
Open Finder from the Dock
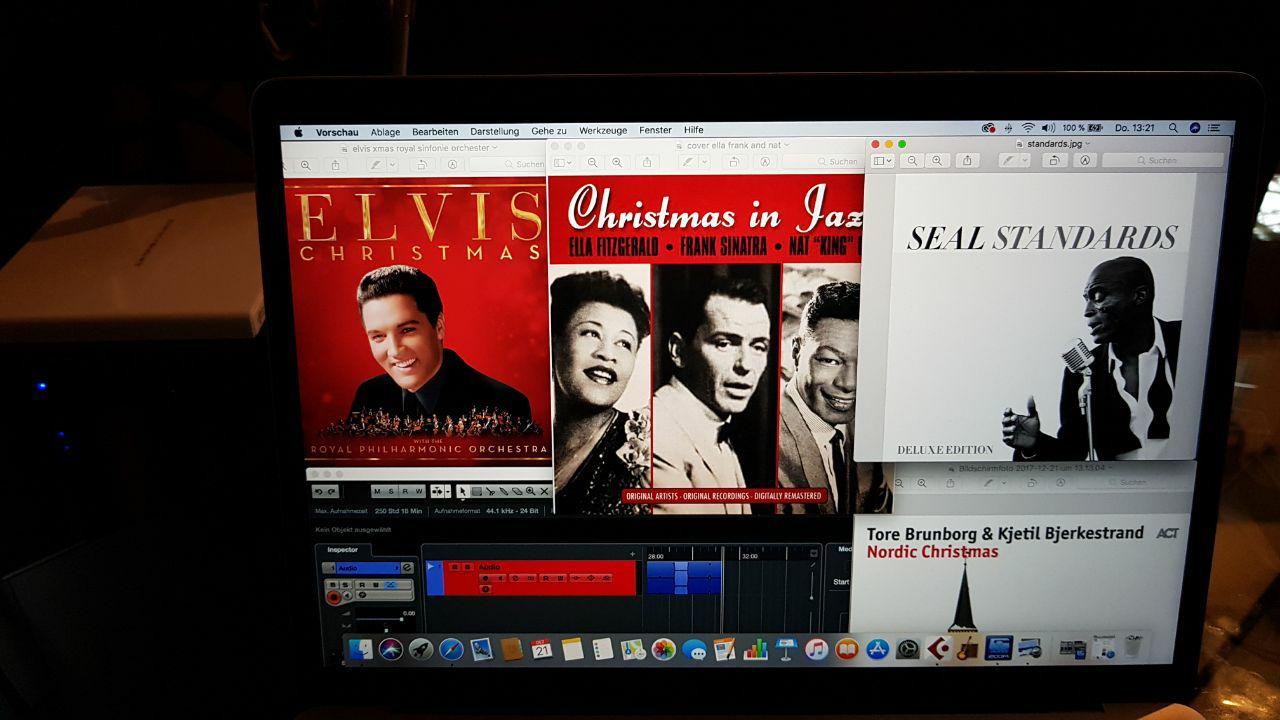pos(361,649)
